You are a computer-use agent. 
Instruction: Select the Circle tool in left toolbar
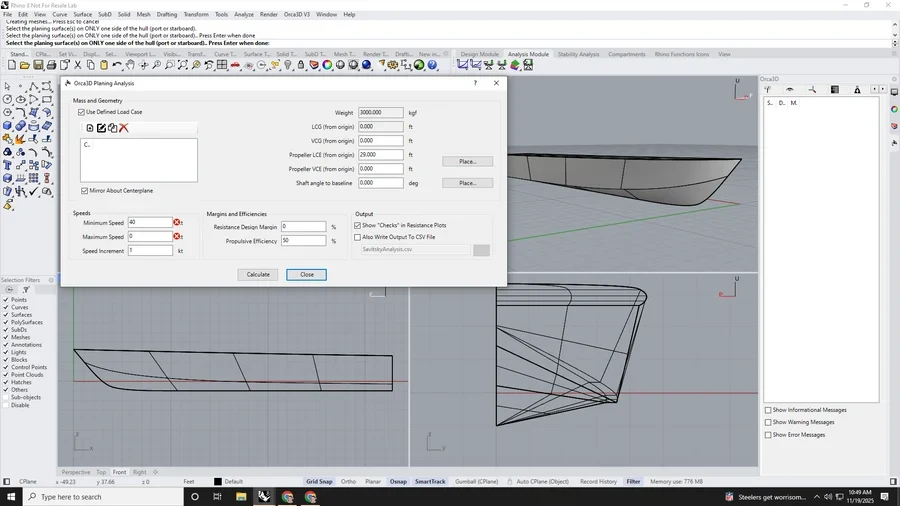(7, 100)
